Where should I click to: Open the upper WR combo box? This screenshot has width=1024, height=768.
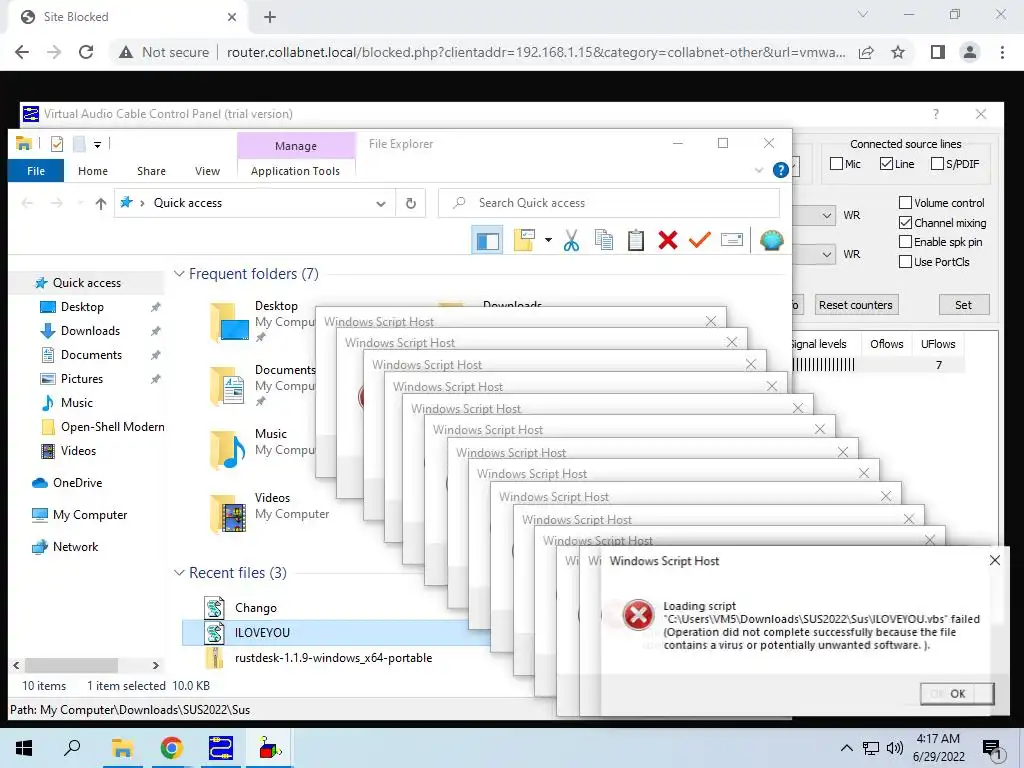coord(827,215)
